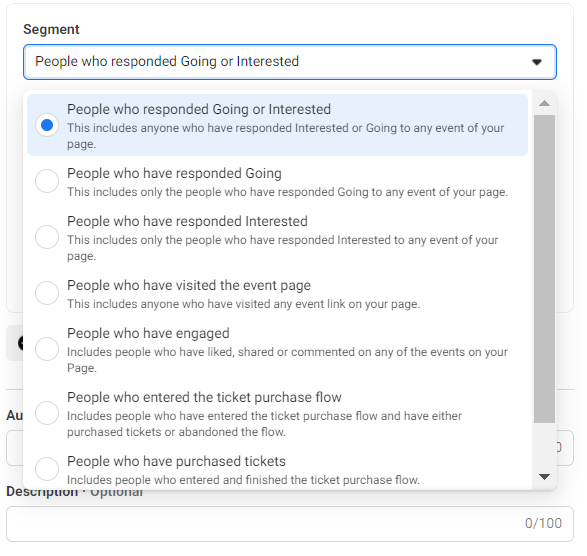Select radio for visited the event page

pyautogui.click(x=47, y=293)
